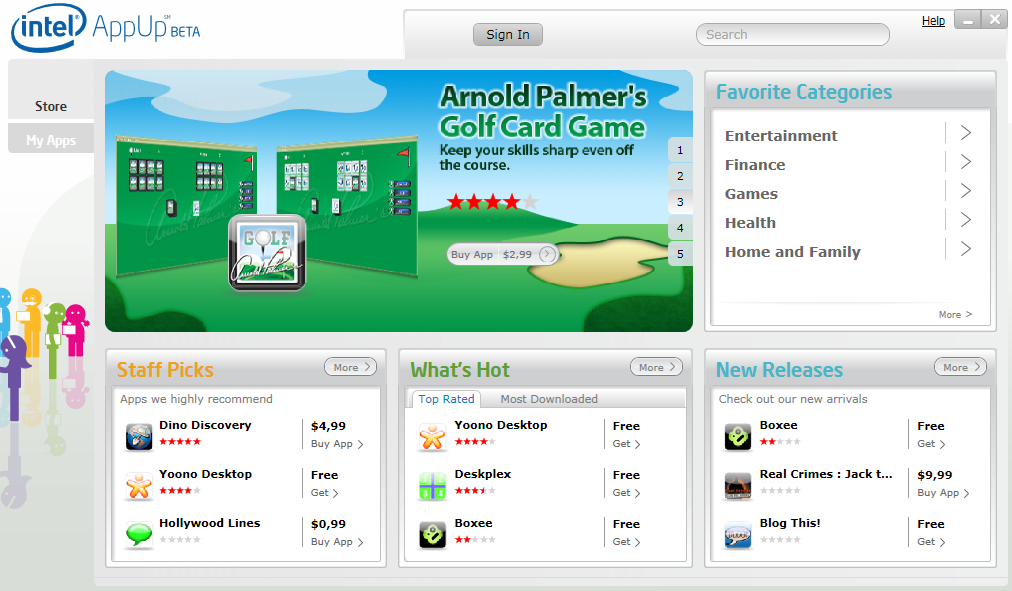
Task: Click the Intel AppUp logo
Action: [106, 27]
